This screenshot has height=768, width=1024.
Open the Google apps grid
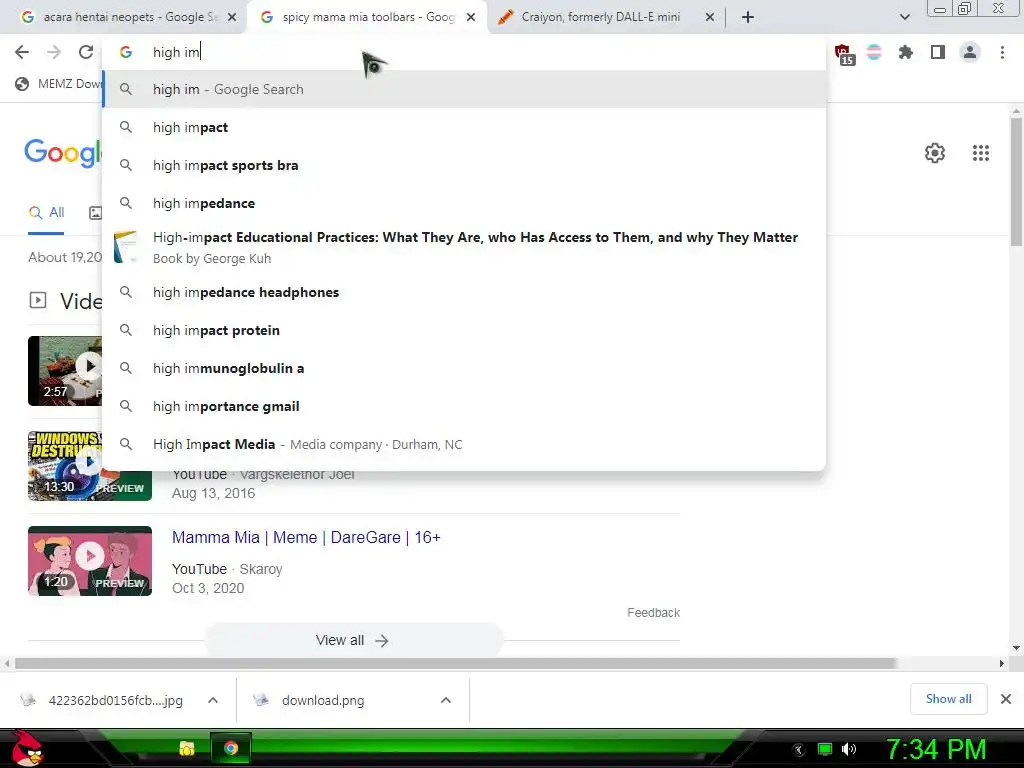tap(981, 153)
